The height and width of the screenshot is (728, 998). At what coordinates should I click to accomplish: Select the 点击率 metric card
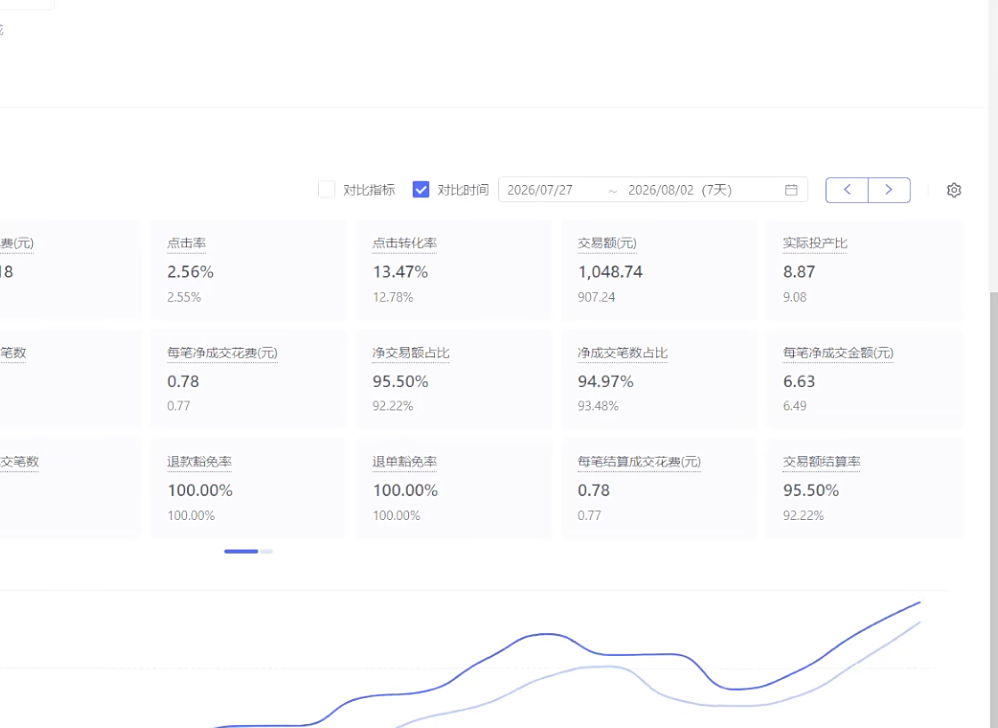pos(248,270)
